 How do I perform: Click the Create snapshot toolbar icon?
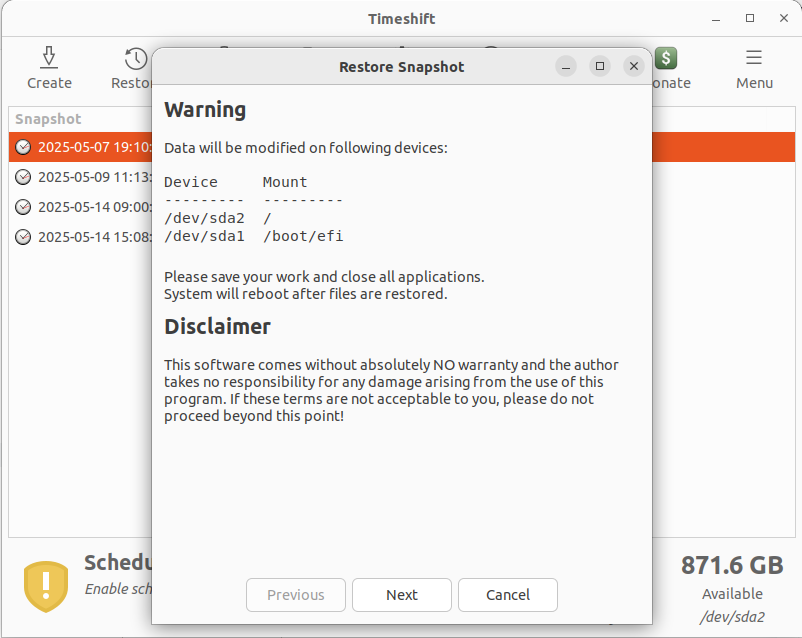tap(49, 57)
